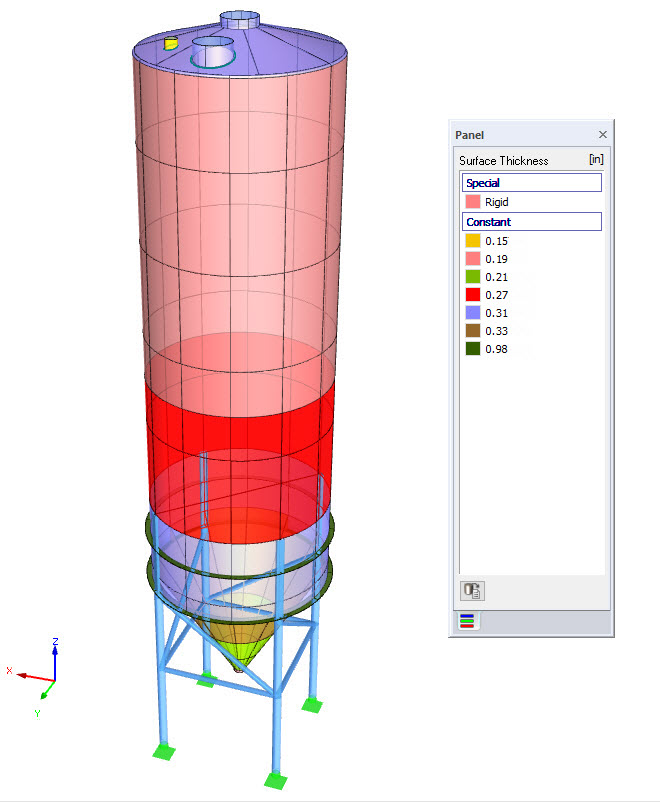Click the 0.27 legend value text
Viewport: 660px width, 802px height.
tap(496, 295)
